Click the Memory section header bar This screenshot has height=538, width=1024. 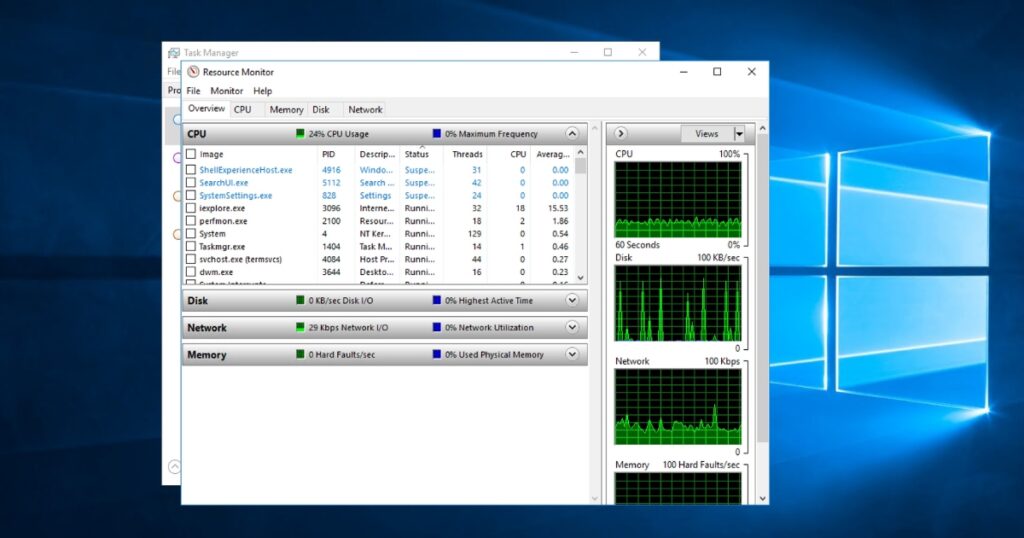(385, 355)
